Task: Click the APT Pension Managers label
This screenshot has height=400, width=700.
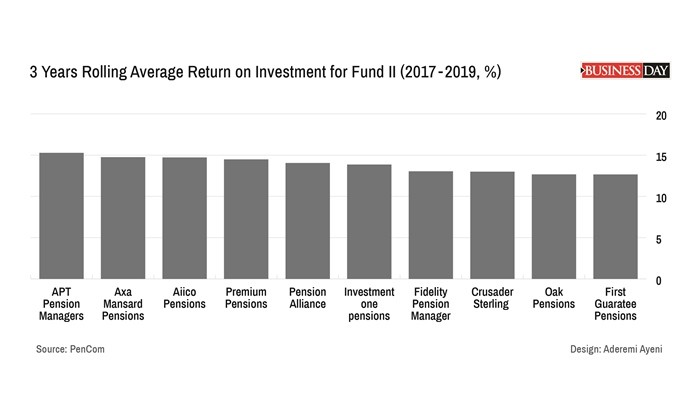Action: coord(61,304)
